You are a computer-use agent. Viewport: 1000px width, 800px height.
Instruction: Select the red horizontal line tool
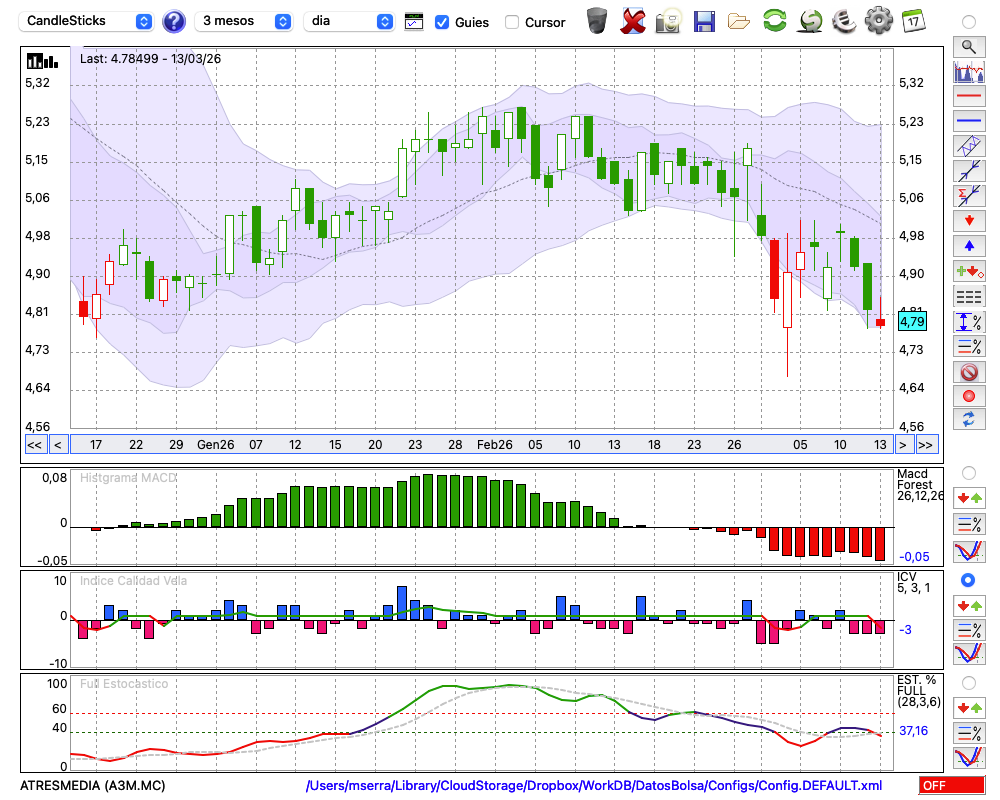[969, 96]
